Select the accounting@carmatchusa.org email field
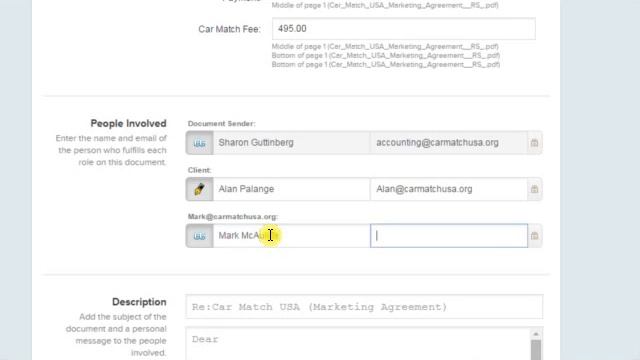The height and width of the screenshot is (360, 640). pos(449,143)
